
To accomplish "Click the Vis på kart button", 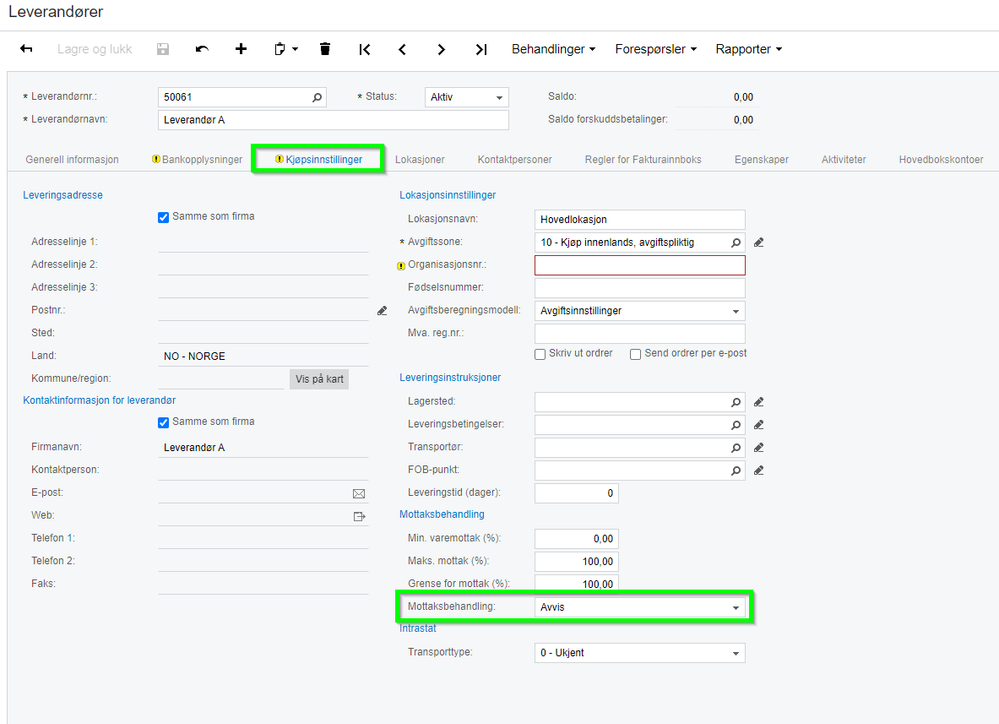I will (319, 379).
